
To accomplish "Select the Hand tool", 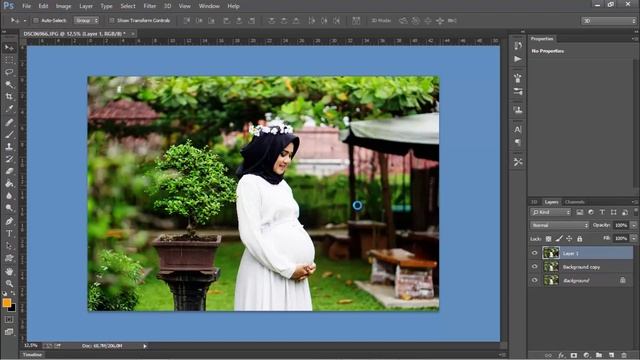I will (x=9, y=271).
